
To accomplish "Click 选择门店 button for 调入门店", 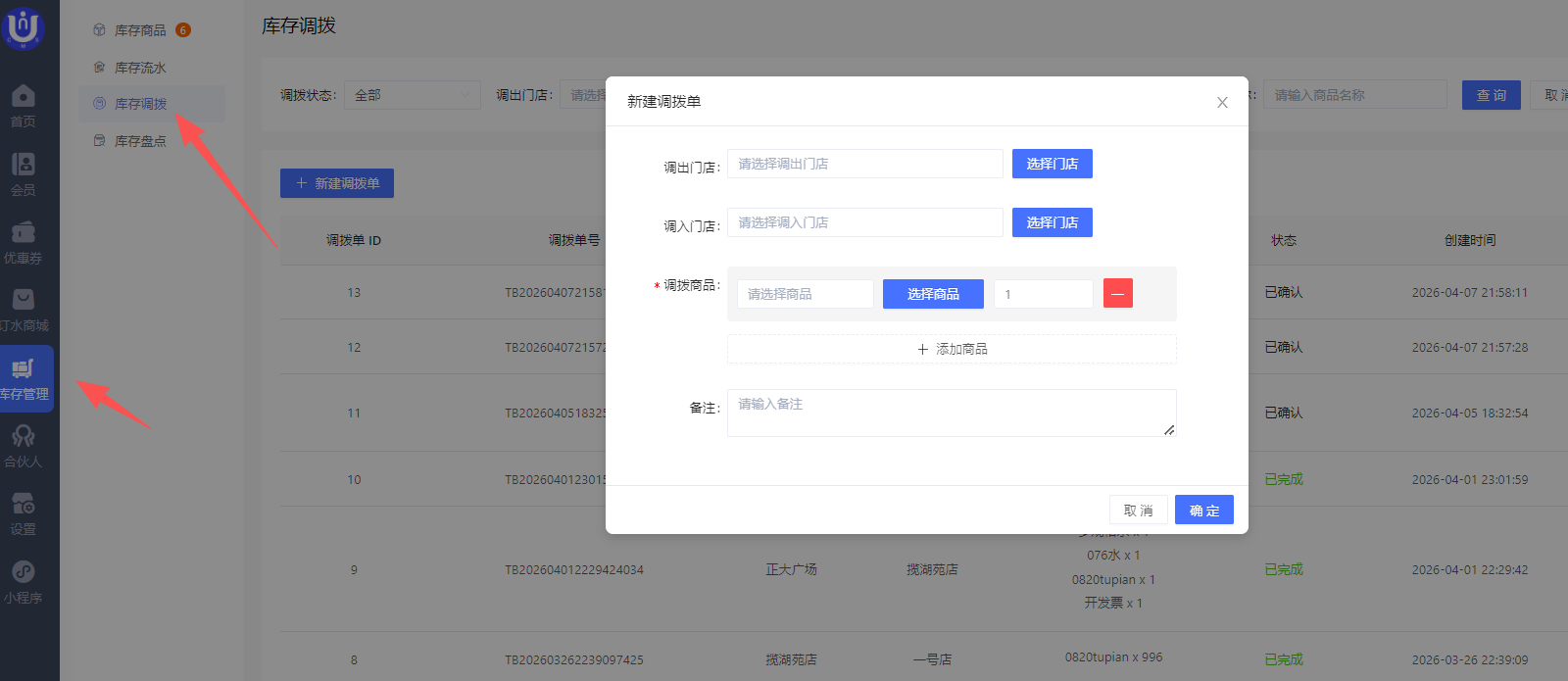I will 1052,222.
